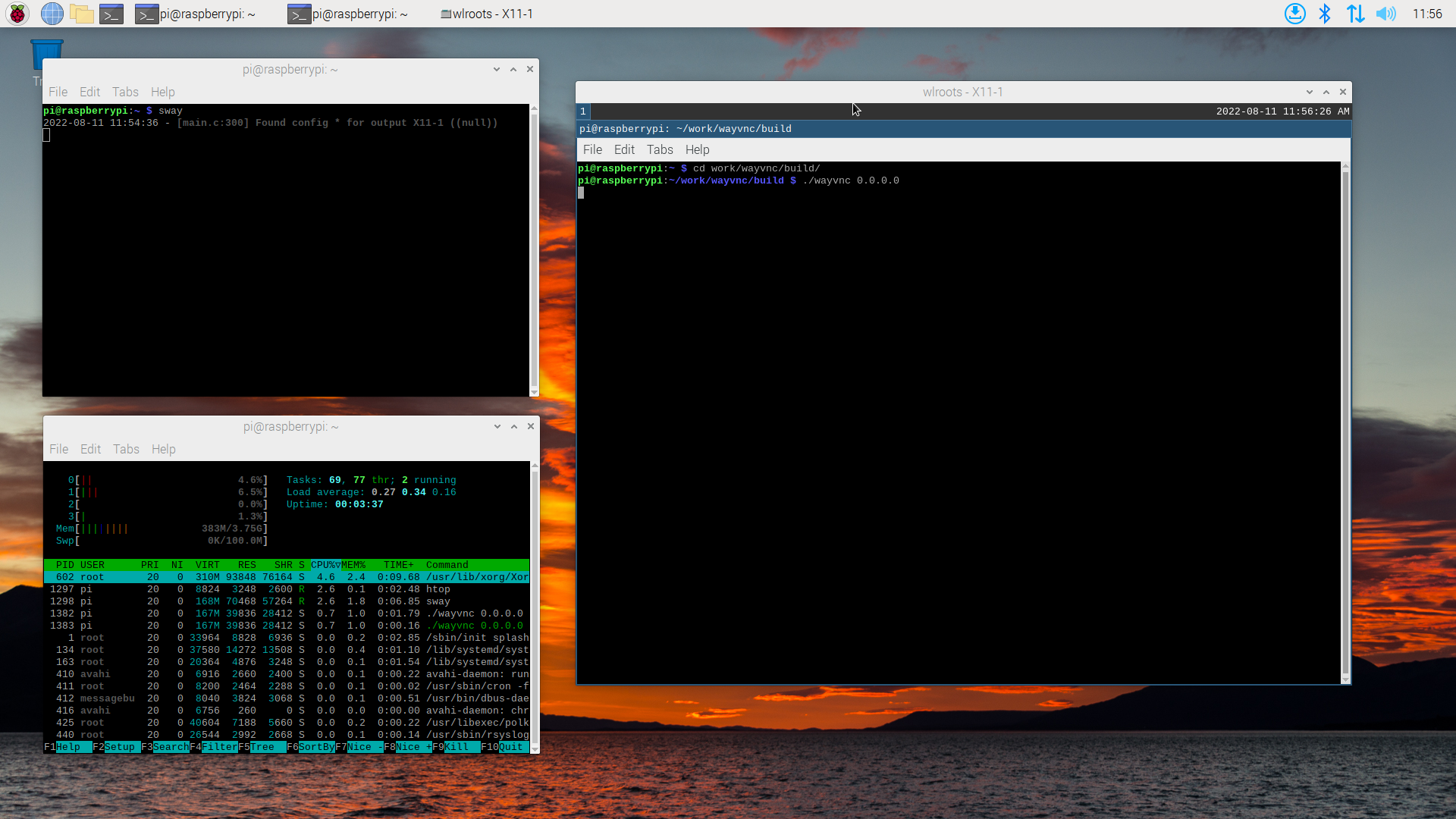This screenshot has width=1456, height=819.
Task: Open Tabs menu in top-left terminal
Action: tap(125, 92)
